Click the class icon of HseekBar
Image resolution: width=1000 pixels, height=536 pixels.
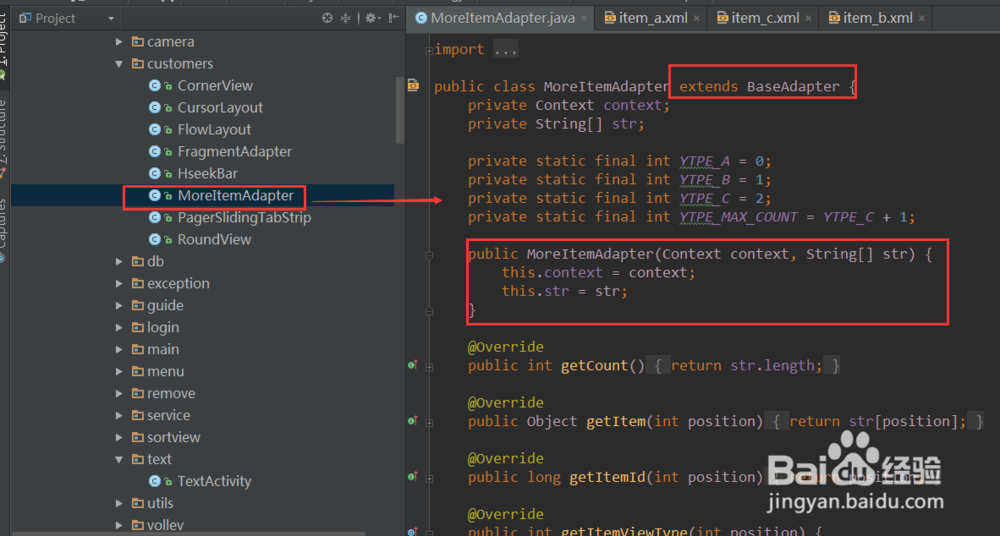[154, 174]
